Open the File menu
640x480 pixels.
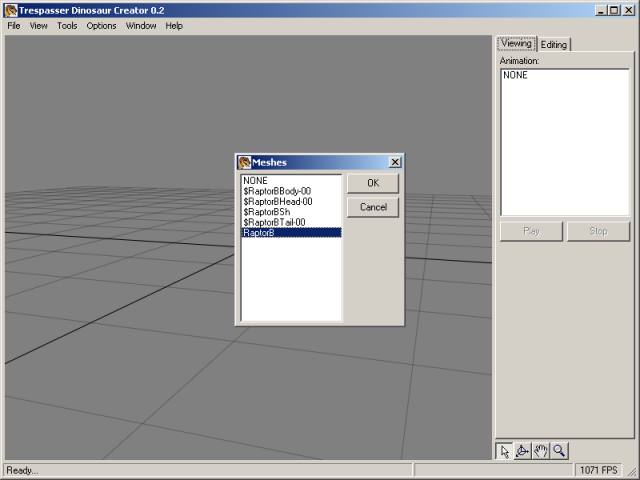click(x=14, y=26)
